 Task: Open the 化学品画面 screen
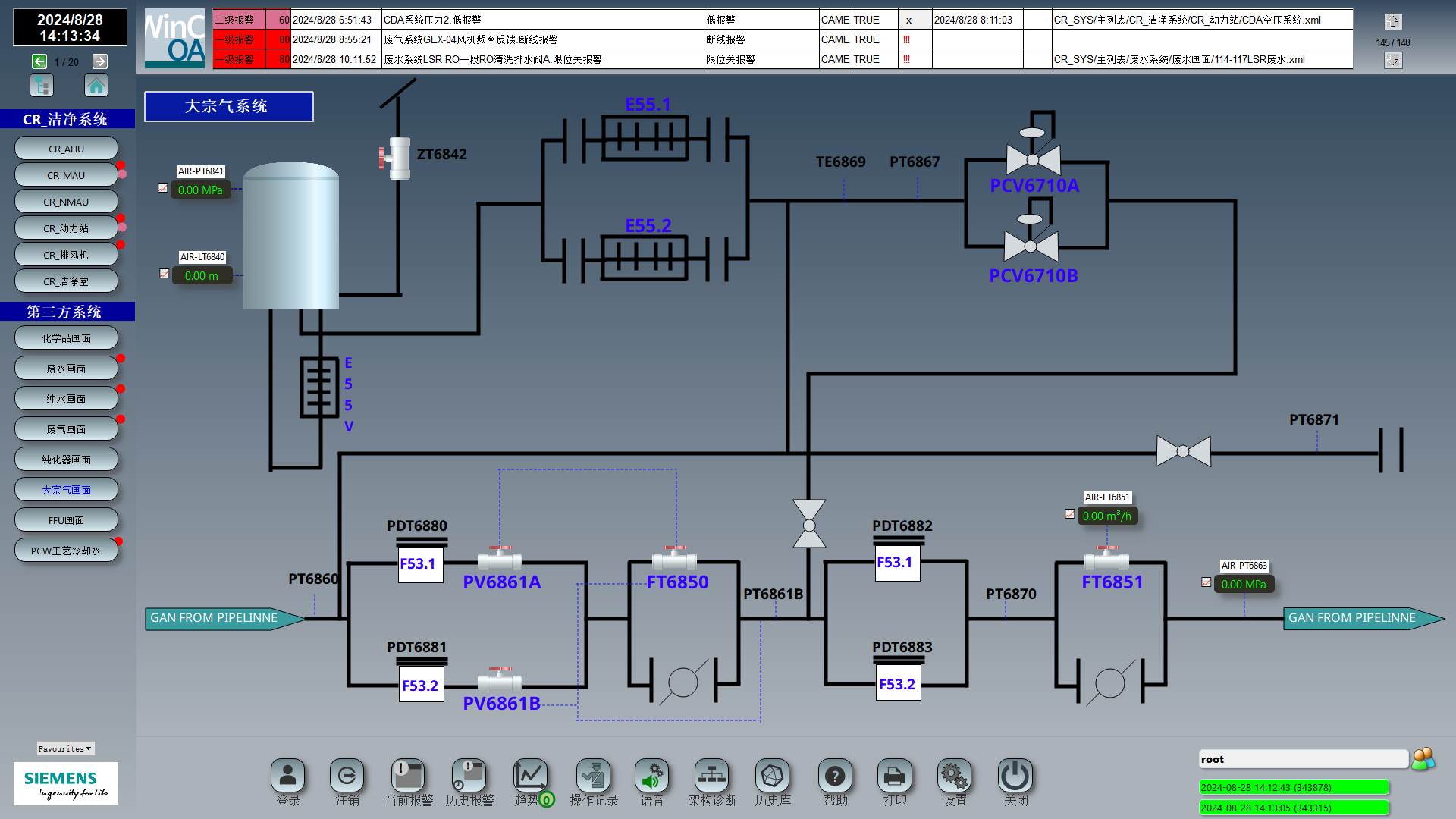point(66,338)
